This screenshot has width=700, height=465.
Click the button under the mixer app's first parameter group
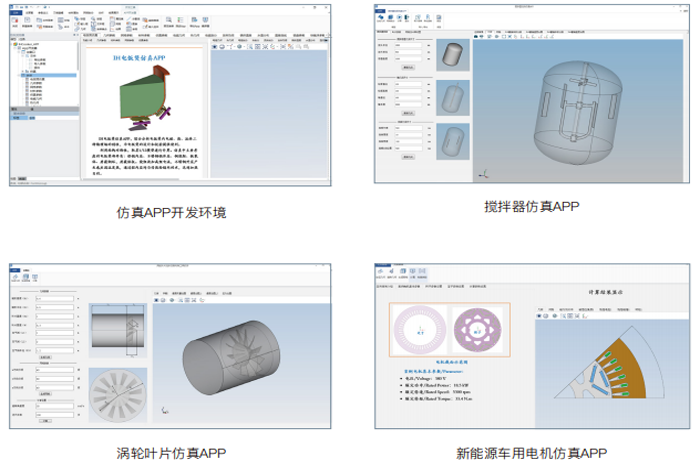coord(408,67)
